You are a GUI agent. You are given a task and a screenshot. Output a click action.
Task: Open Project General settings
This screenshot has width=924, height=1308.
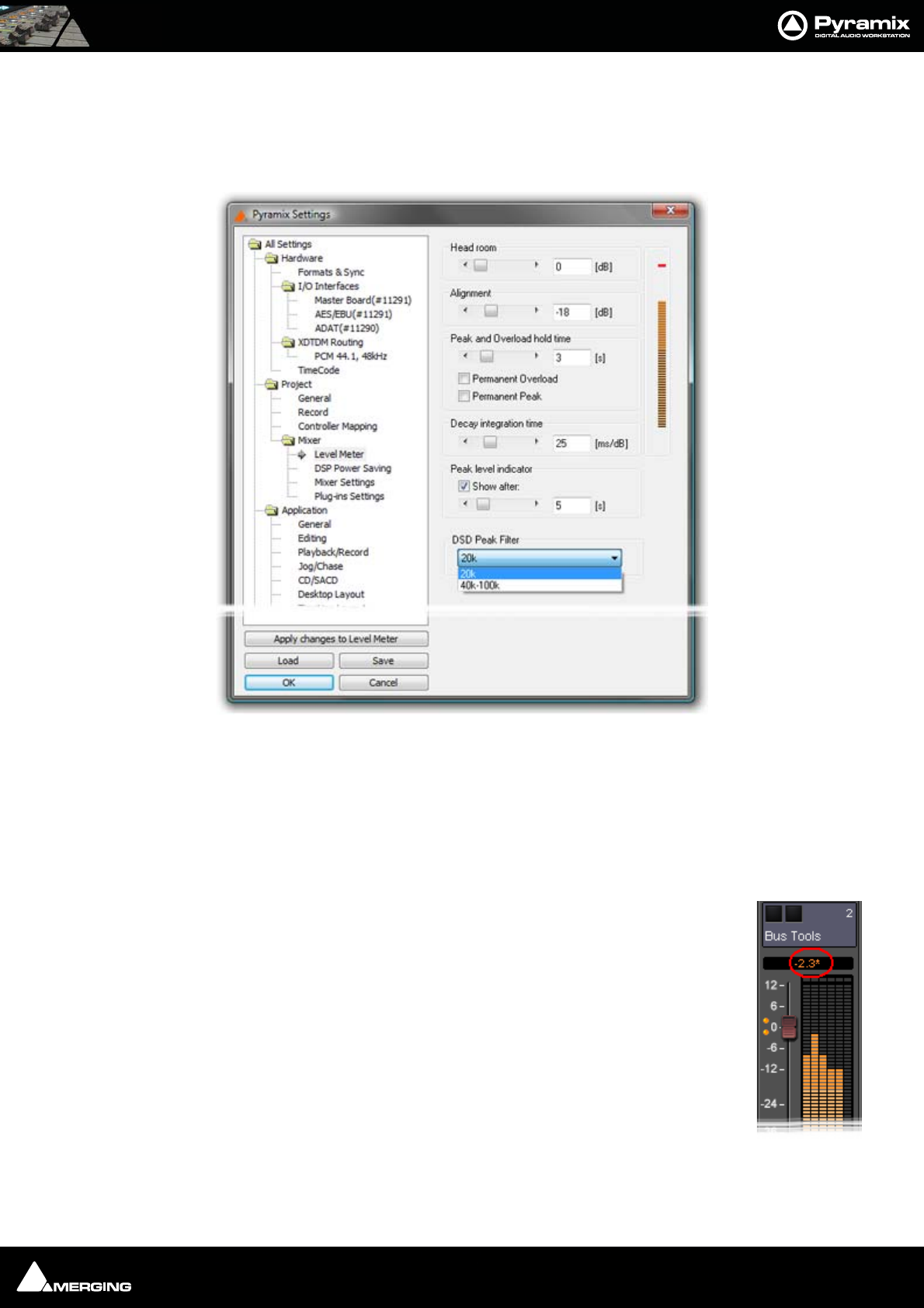pos(314,398)
